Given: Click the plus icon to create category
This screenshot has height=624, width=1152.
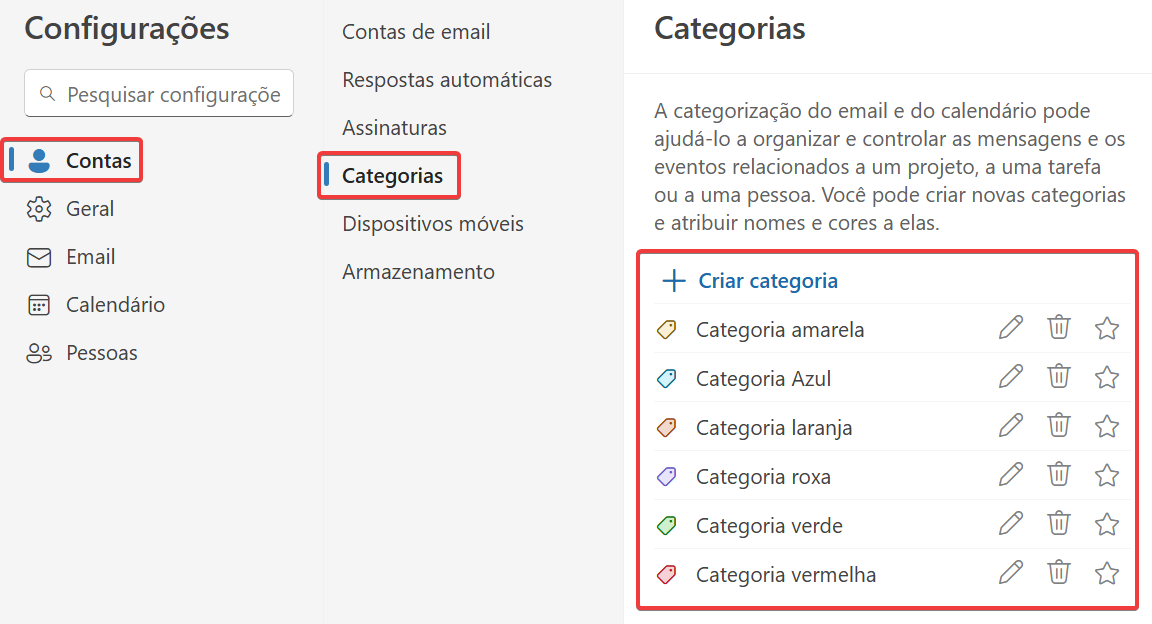Looking at the screenshot, I should pyautogui.click(x=674, y=281).
